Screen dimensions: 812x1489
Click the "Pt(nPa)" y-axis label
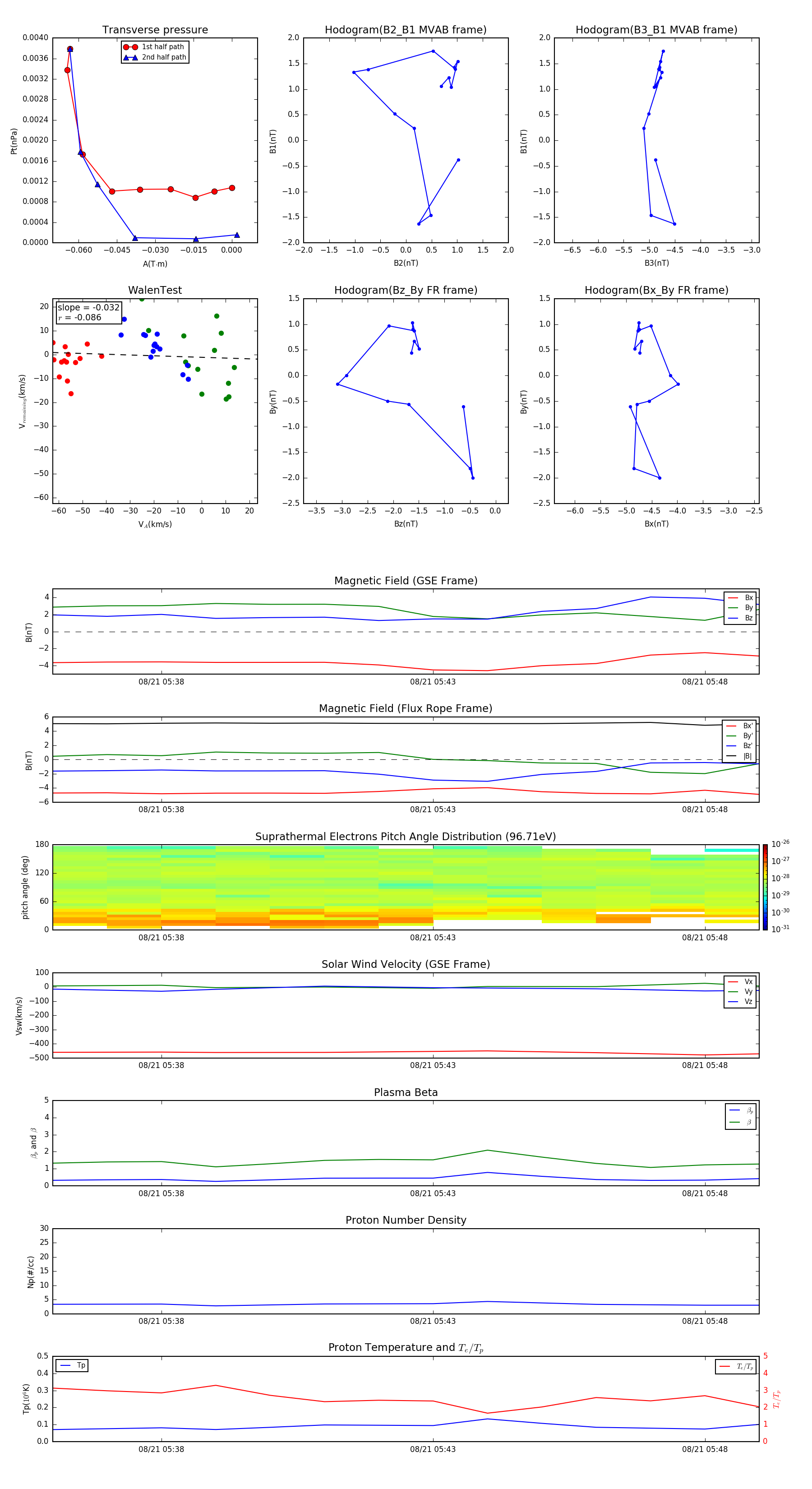14,141
